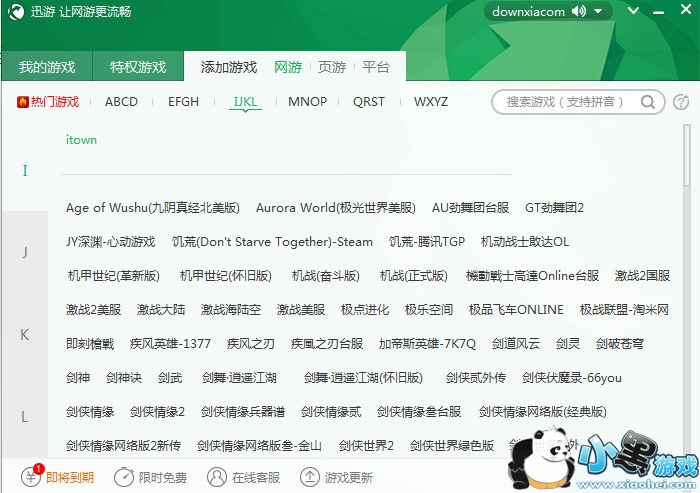The image size is (700, 493).
Task: Select Aurora World(极光世界美服)
Action: (x=336, y=208)
